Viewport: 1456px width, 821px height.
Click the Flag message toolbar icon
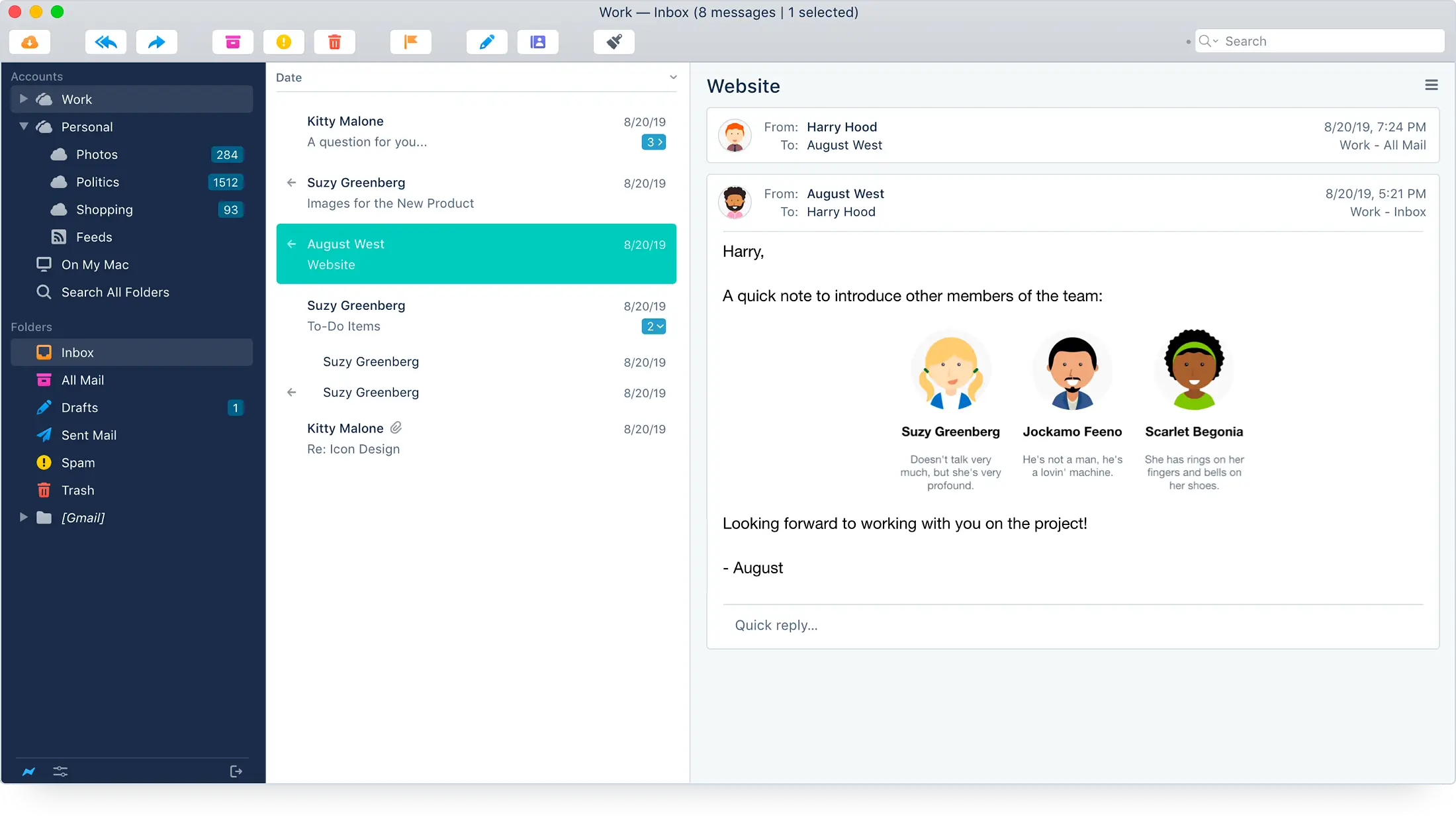pos(411,41)
